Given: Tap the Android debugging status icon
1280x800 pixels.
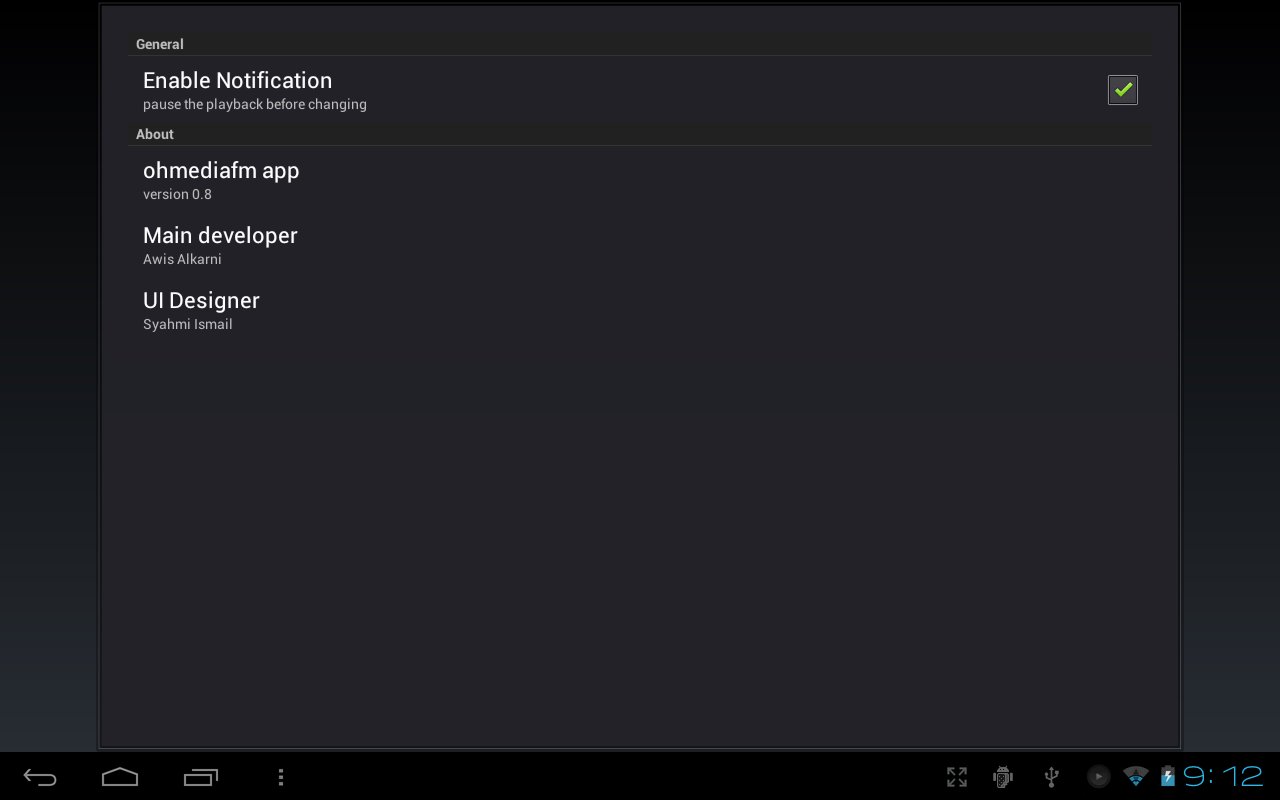Looking at the screenshot, I should (x=1003, y=777).
